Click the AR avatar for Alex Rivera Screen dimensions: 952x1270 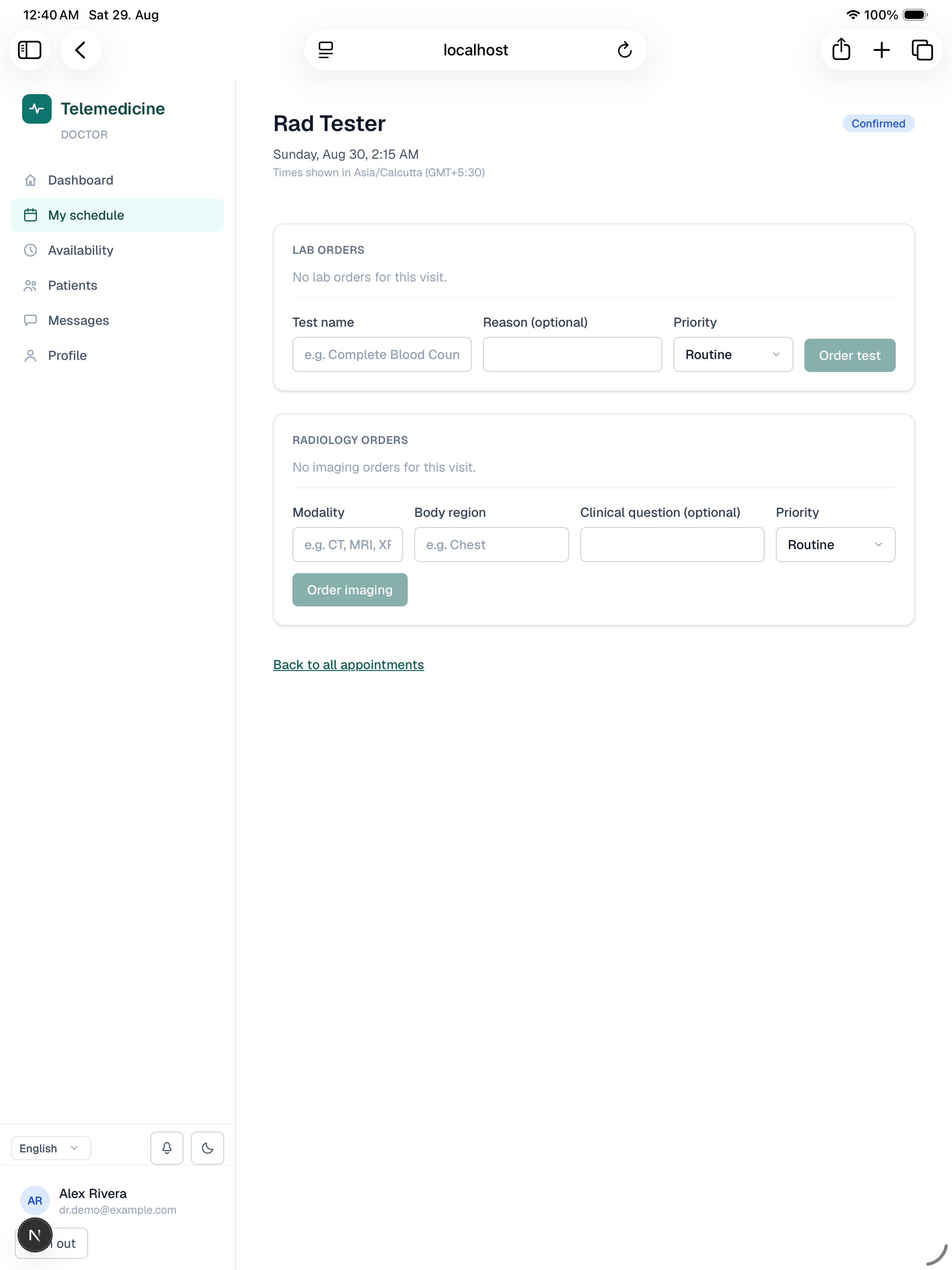tap(35, 1200)
